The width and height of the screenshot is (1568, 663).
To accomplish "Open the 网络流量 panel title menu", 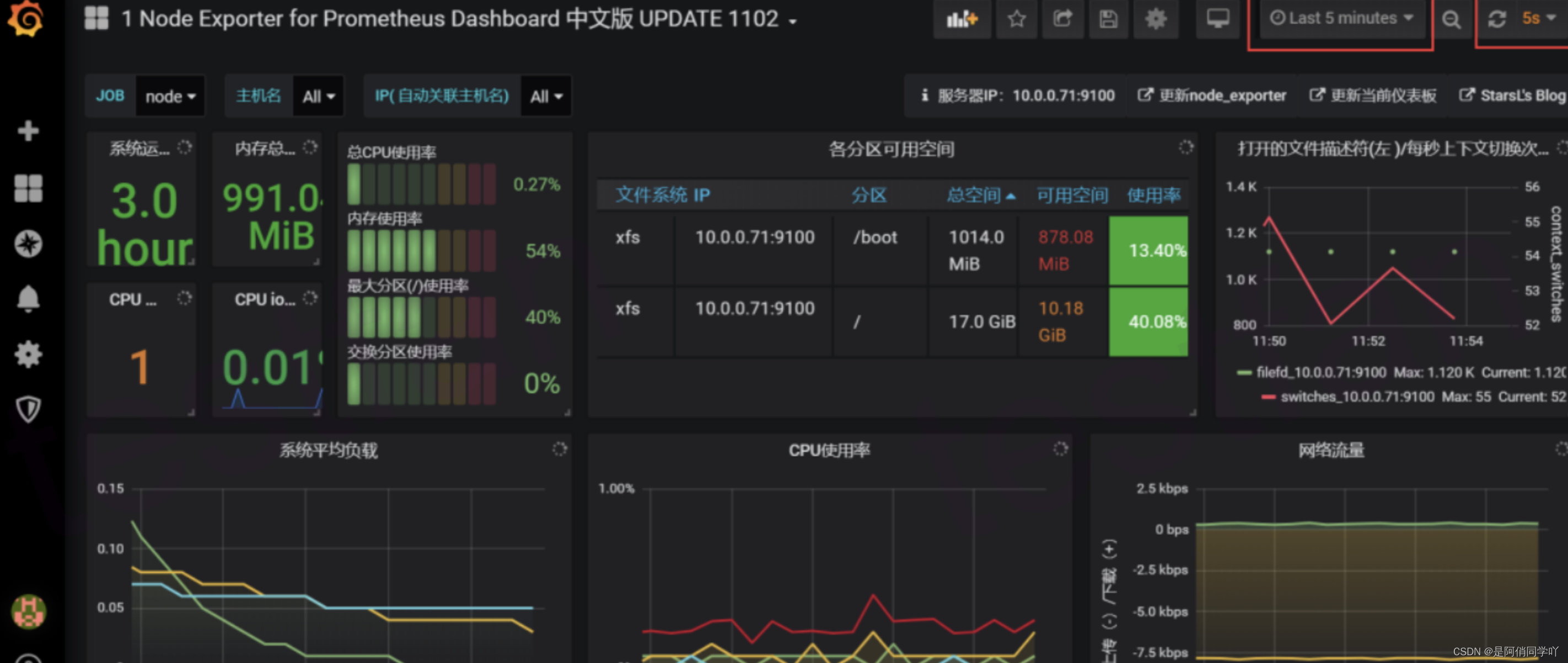I will (1330, 451).
